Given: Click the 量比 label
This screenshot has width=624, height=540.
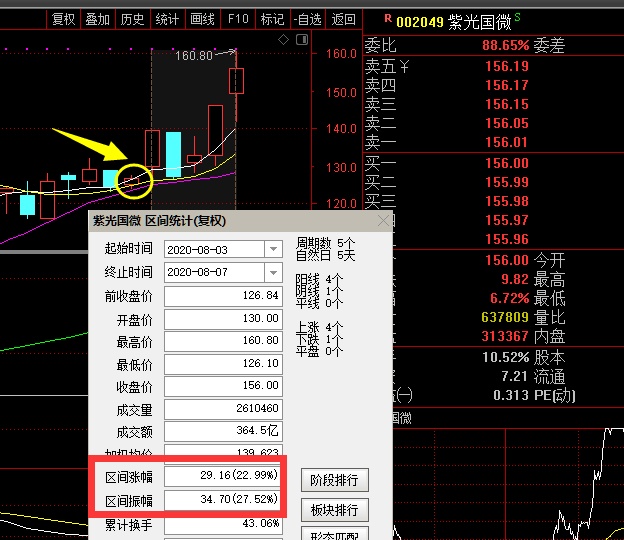Looking at the screenshot, I should pos(549,318).
